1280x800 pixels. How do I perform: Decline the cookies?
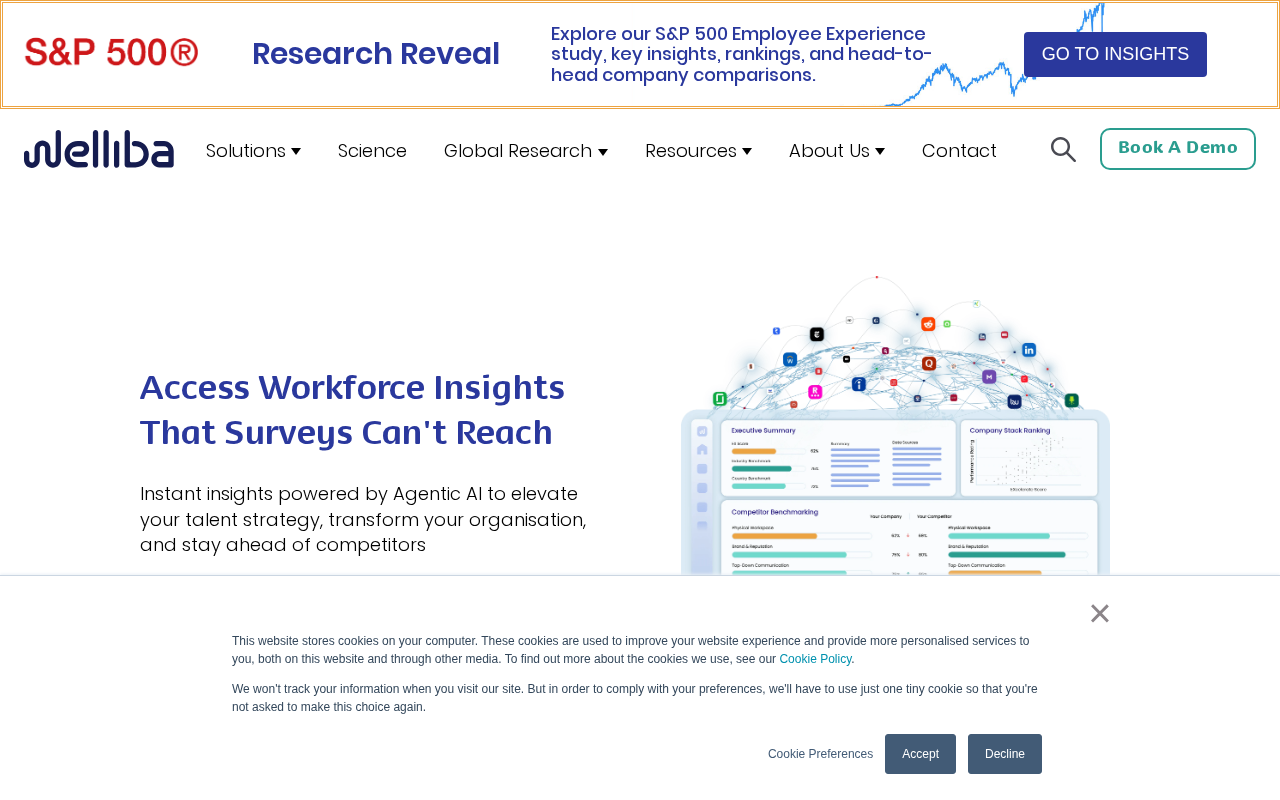[x=1005, y=754]
